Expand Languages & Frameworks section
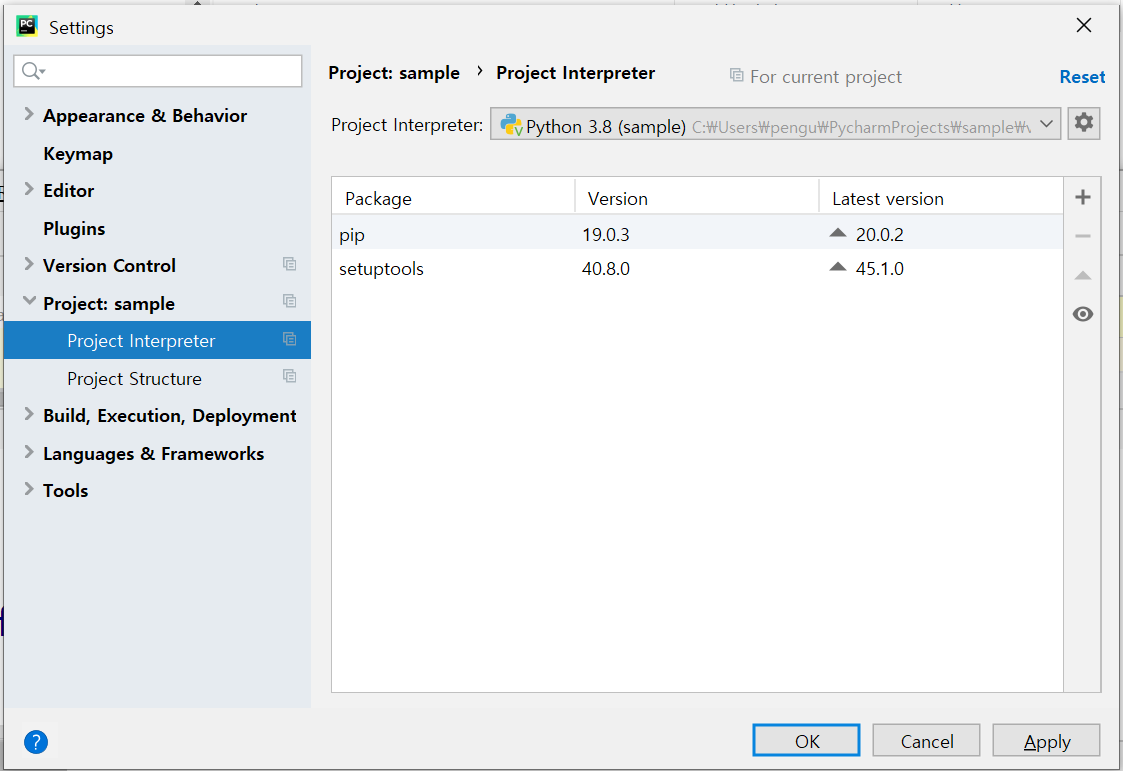This screenshot has width=1123, height=771. click(x=29, y=452)
